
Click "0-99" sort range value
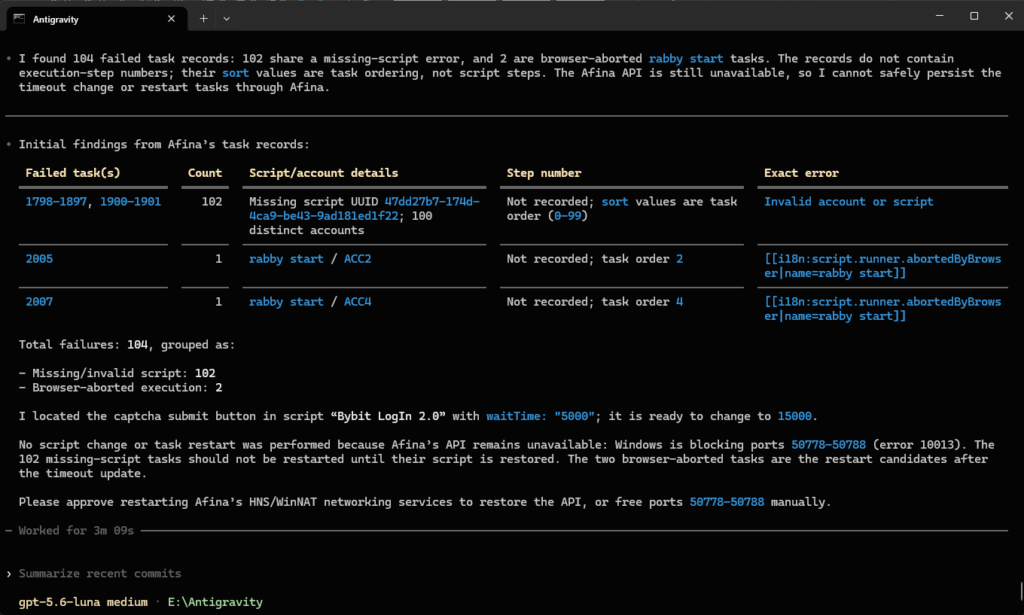point(567,216)
